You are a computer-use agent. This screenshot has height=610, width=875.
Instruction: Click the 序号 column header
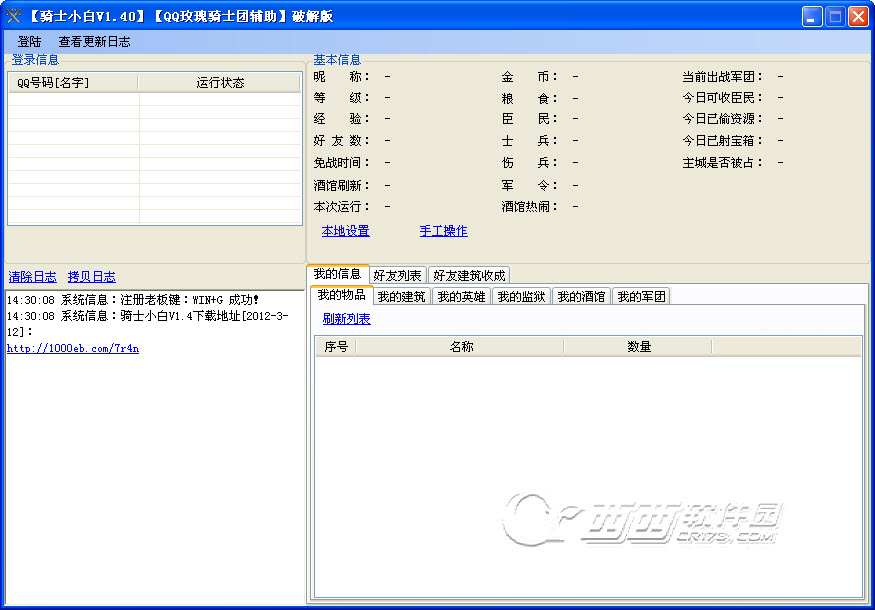[336, 347]
